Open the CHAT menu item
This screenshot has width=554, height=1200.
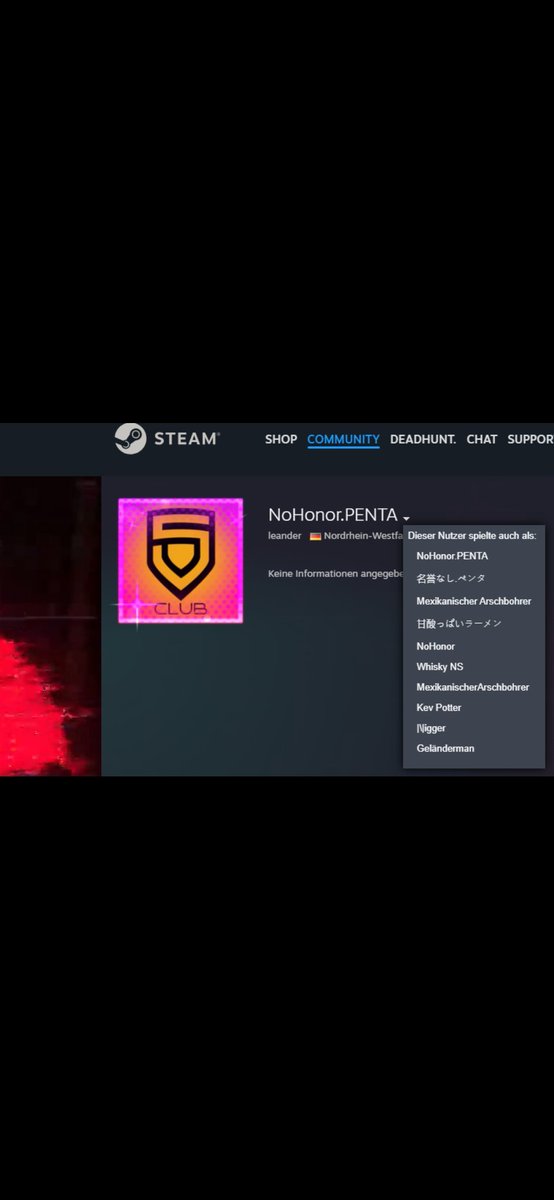tap(482, 439)
